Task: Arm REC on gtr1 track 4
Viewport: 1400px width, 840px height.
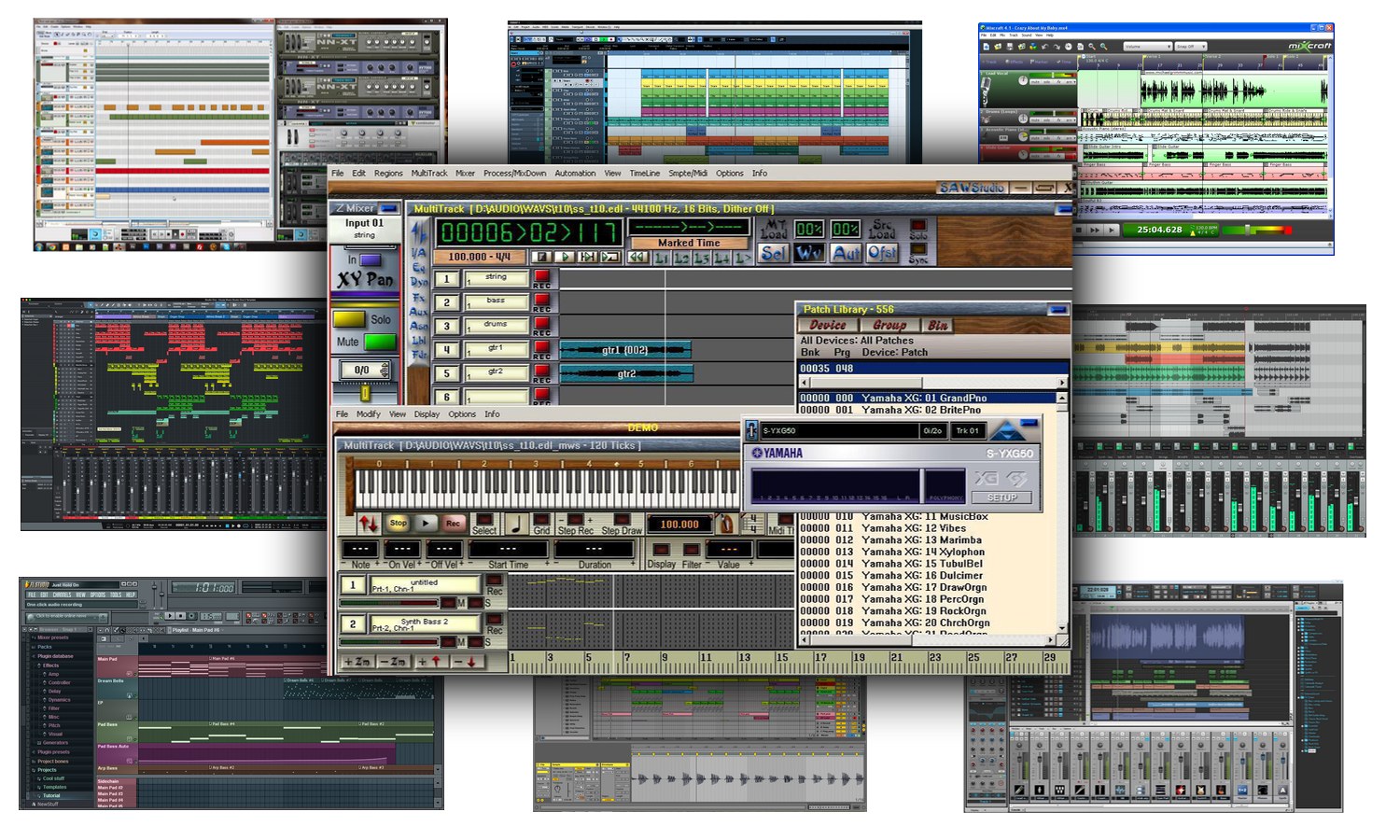Action: (x=542, y=347)
